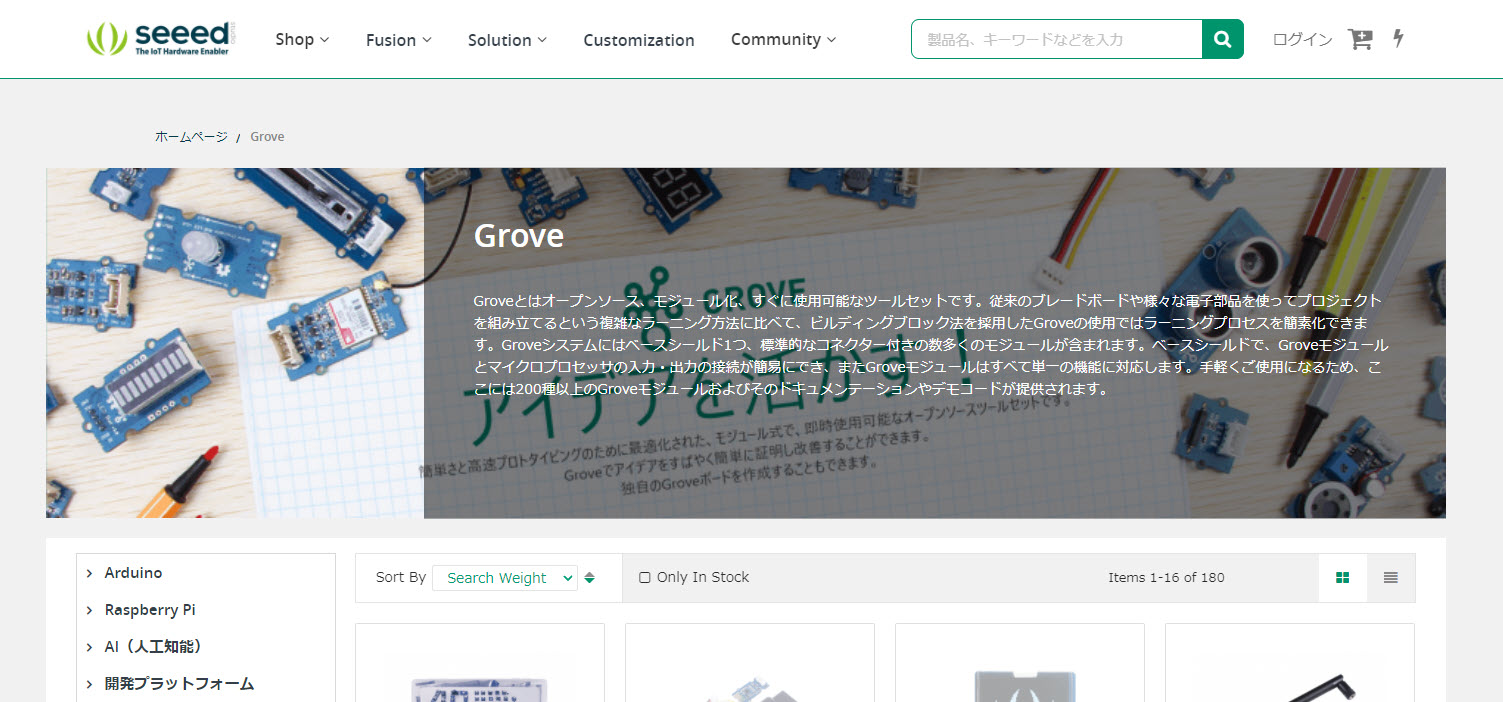
Task: Click in the product search field
Action: point(1057,39)
